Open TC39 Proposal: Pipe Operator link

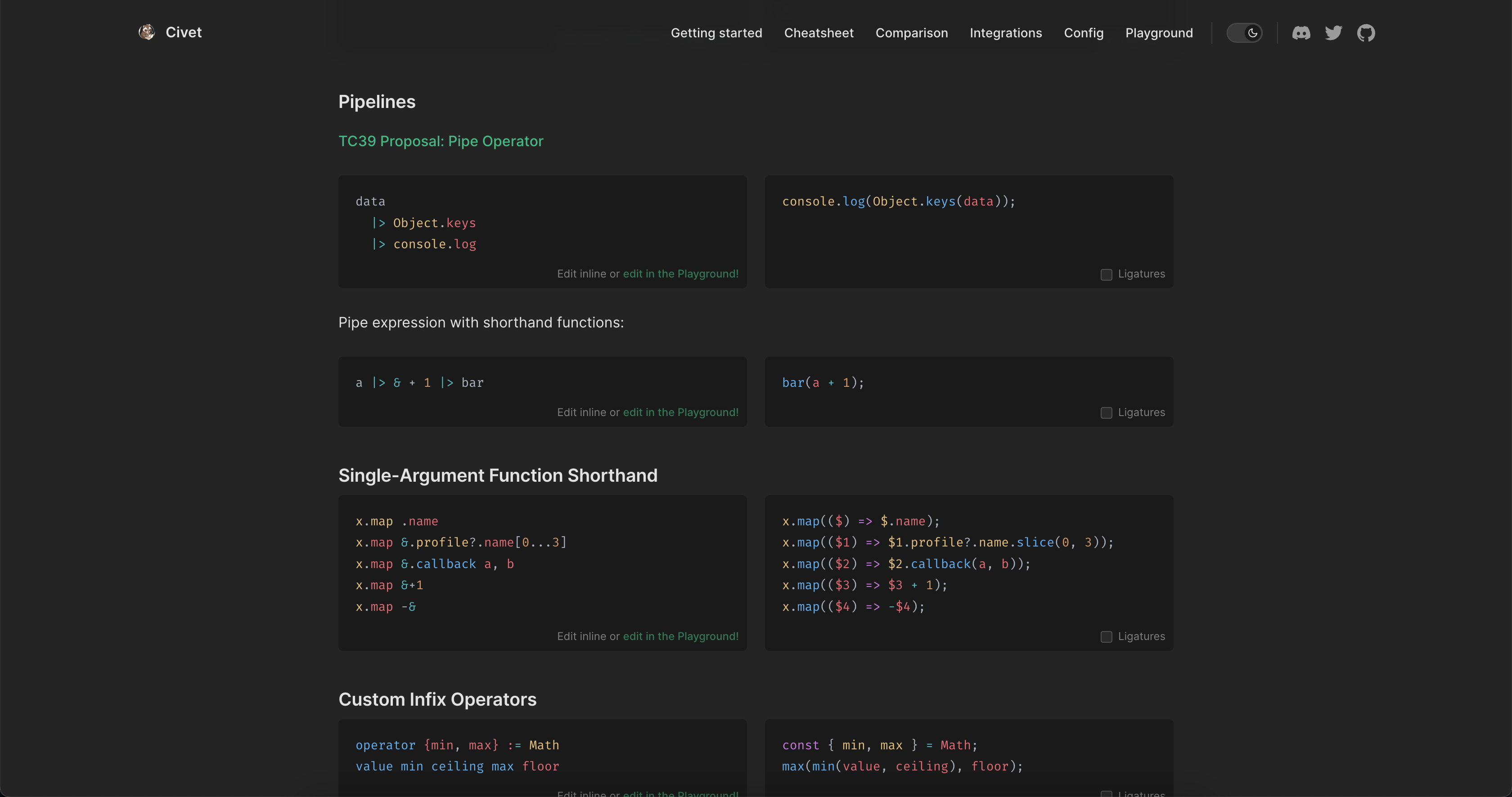(441, 141)
